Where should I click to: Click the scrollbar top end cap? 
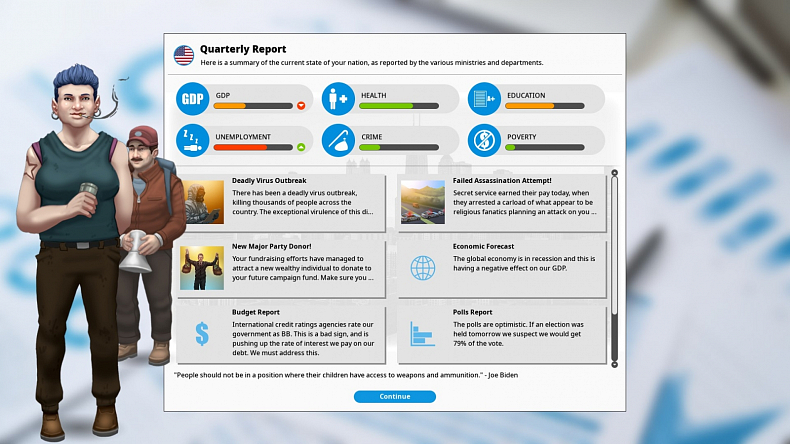(x=614, y=173)
